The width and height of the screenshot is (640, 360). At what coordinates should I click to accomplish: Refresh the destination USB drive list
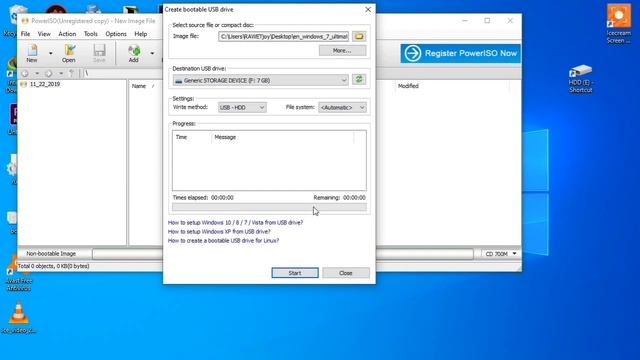(359, 80)
